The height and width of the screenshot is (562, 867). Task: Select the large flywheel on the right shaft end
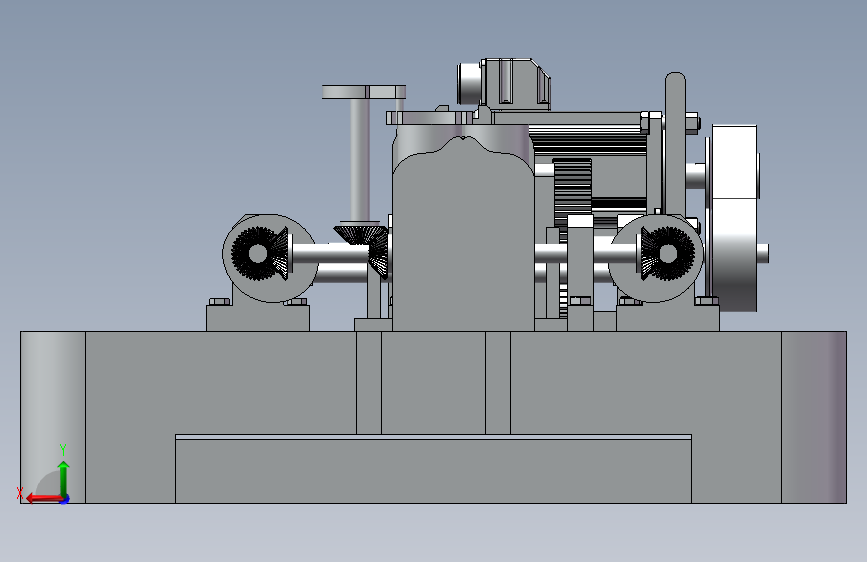tap(734, 218)
